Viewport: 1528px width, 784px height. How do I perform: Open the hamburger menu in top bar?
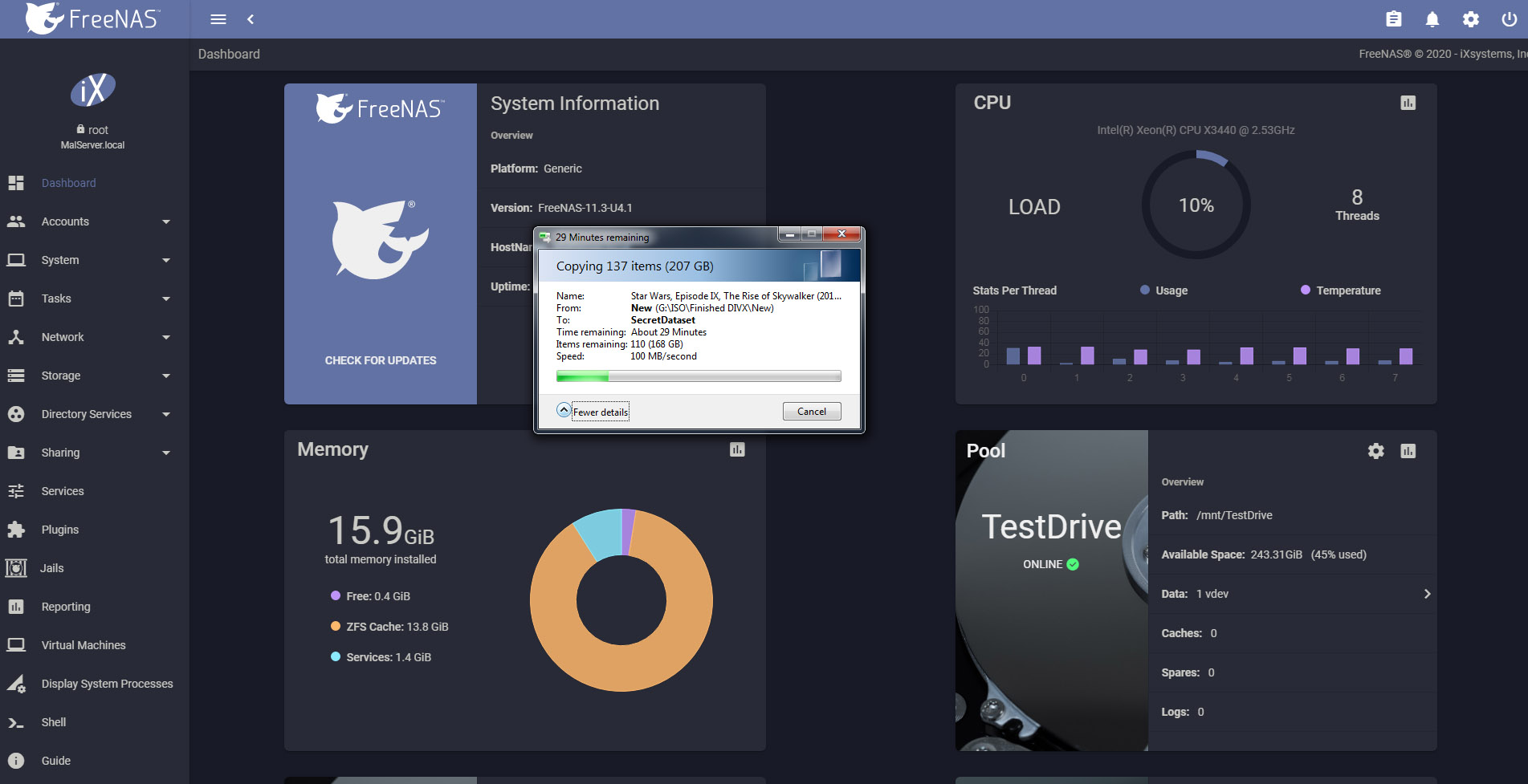click(218, 19)
